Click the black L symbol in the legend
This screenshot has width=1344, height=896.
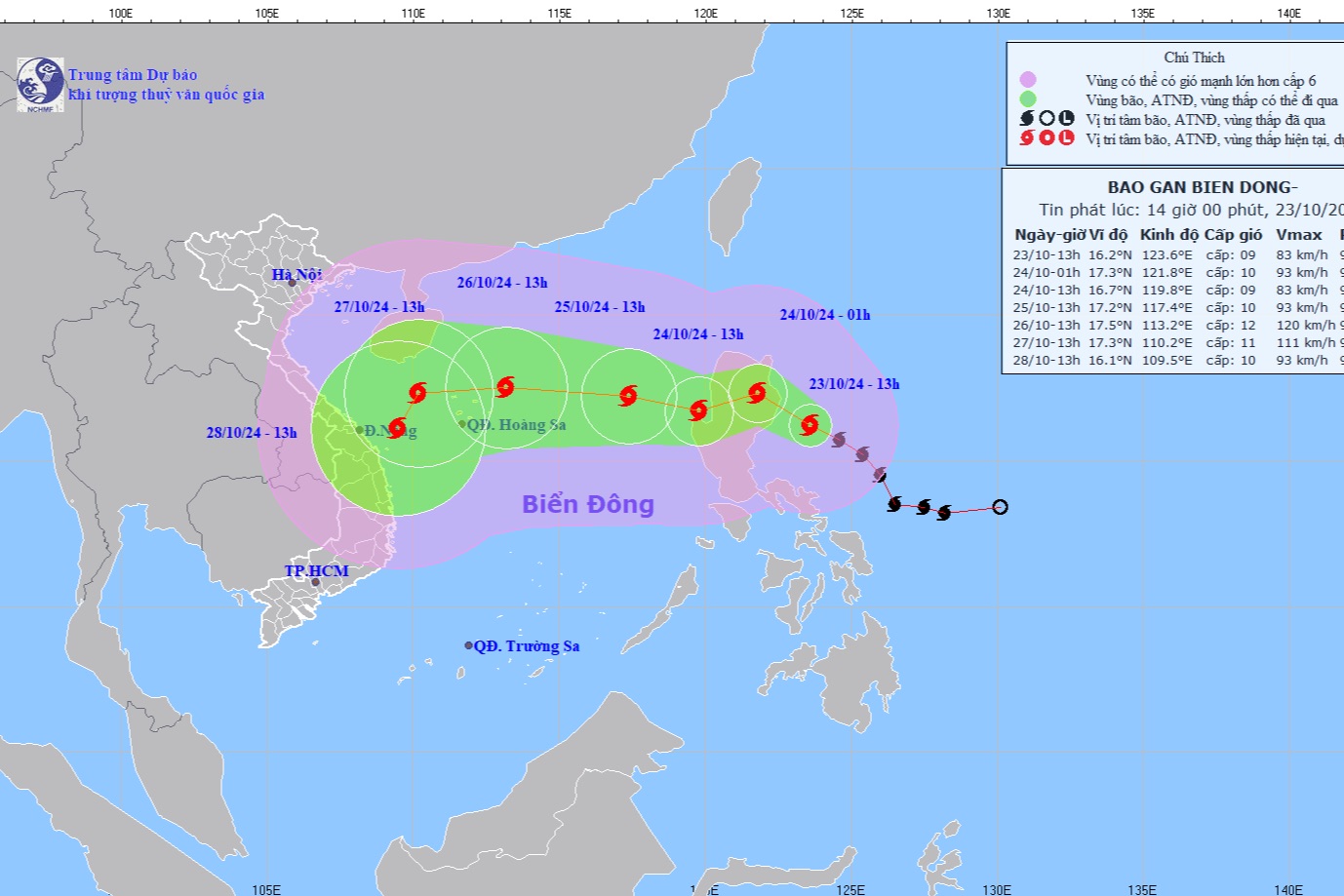tap(1066, 118)
